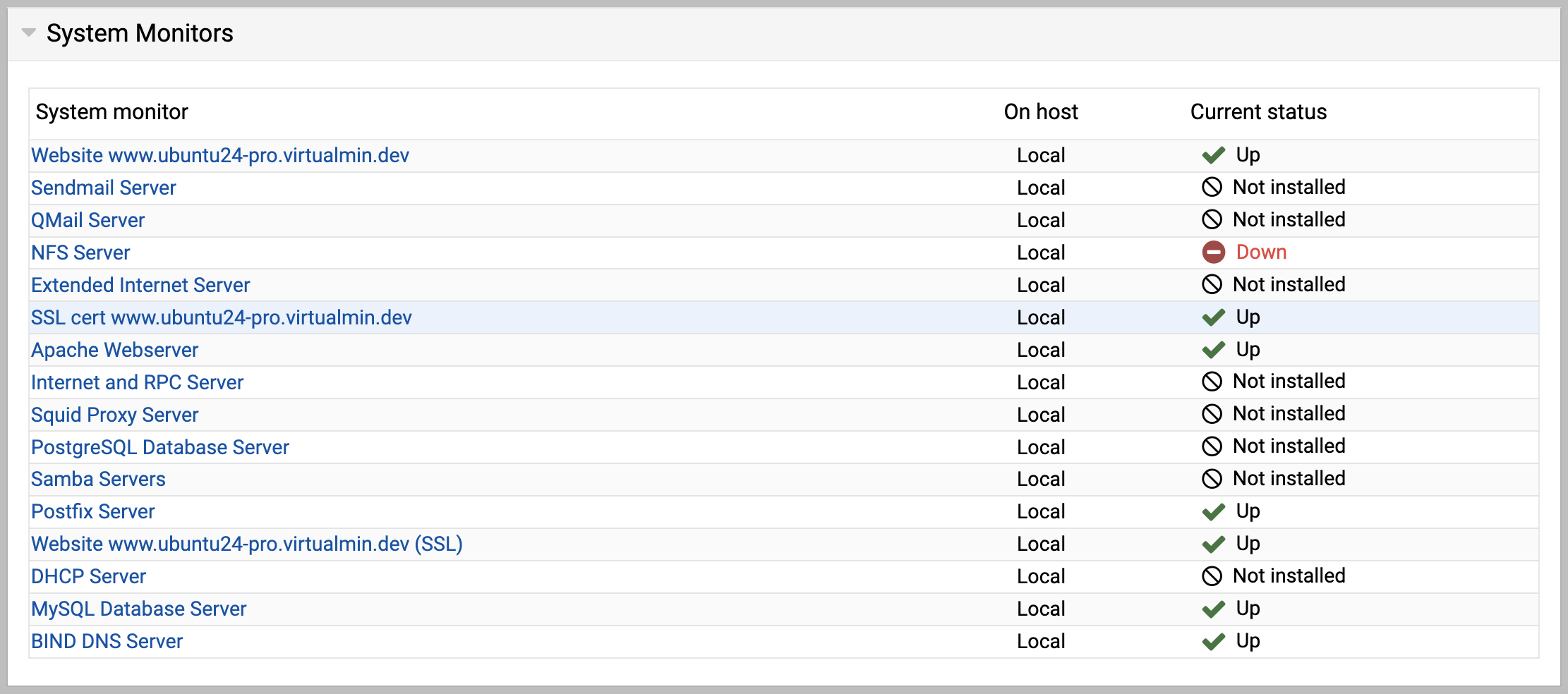The height and width of the screenshot is (694, 1568).
Task: Open the MySQL Database Server monitor
Action: [138, 609]
